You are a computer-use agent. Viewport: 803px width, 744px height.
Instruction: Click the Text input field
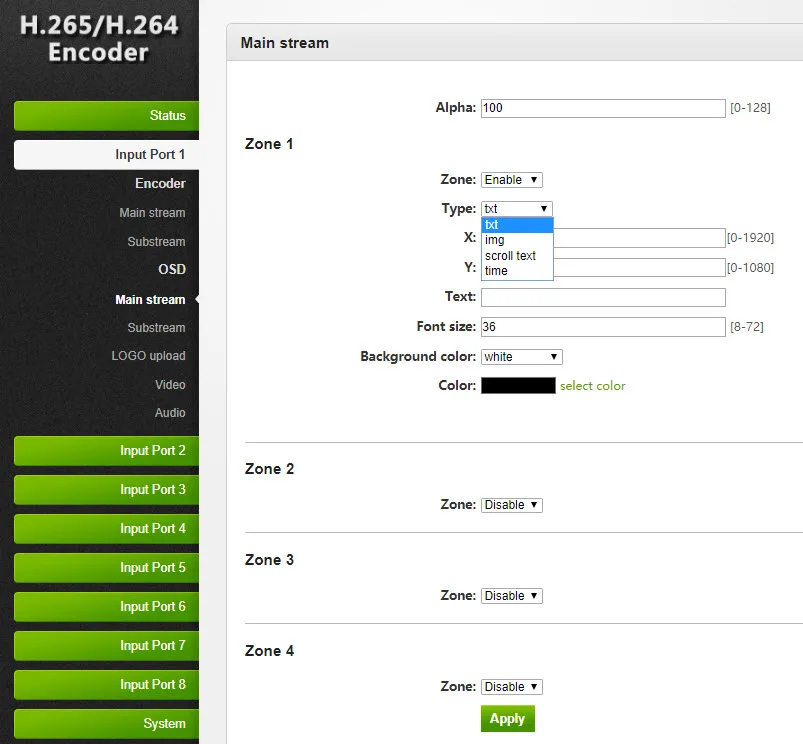pyautogui.click(x=603, y=297)
